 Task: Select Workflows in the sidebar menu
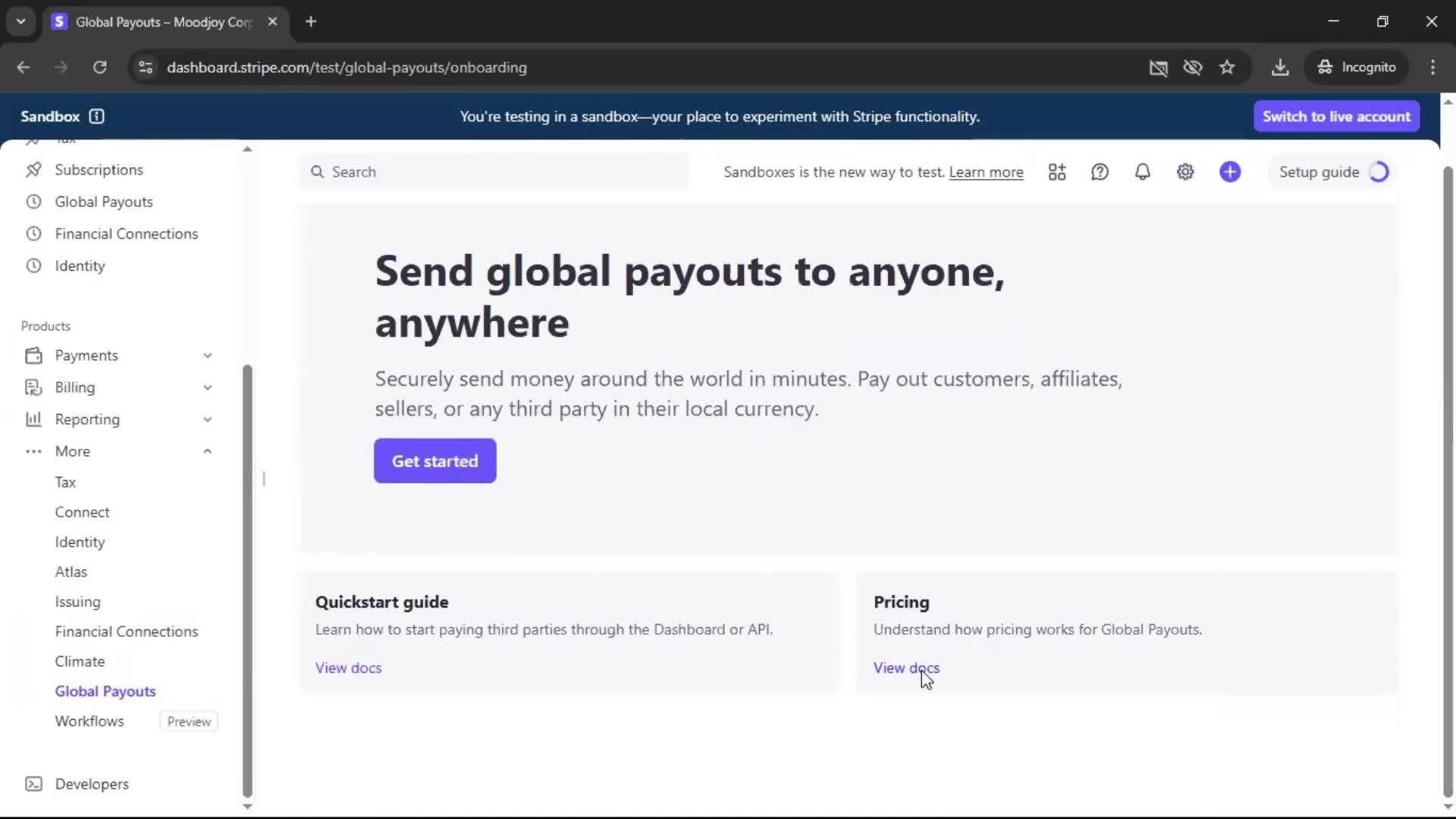pos(89,721)
